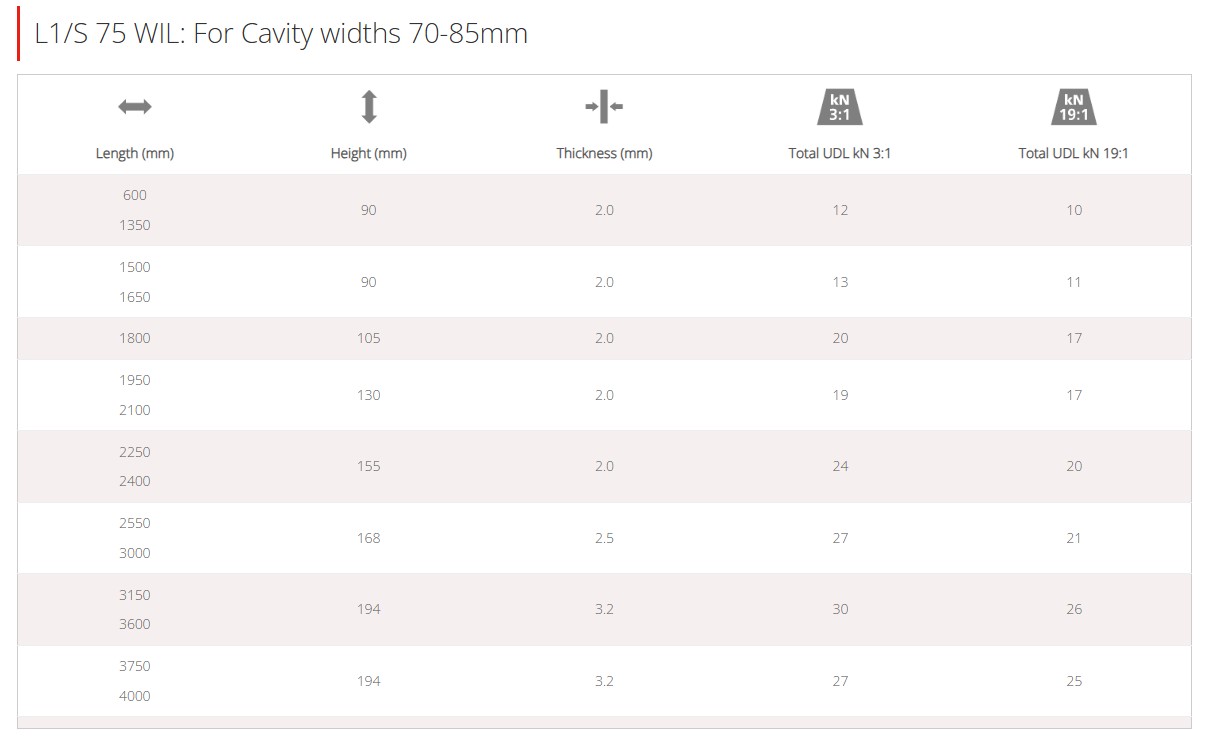This screenshot has width=1207, height=743.
Task: Click the vertical double-arrow Height icon
Action: coord(369,107)
